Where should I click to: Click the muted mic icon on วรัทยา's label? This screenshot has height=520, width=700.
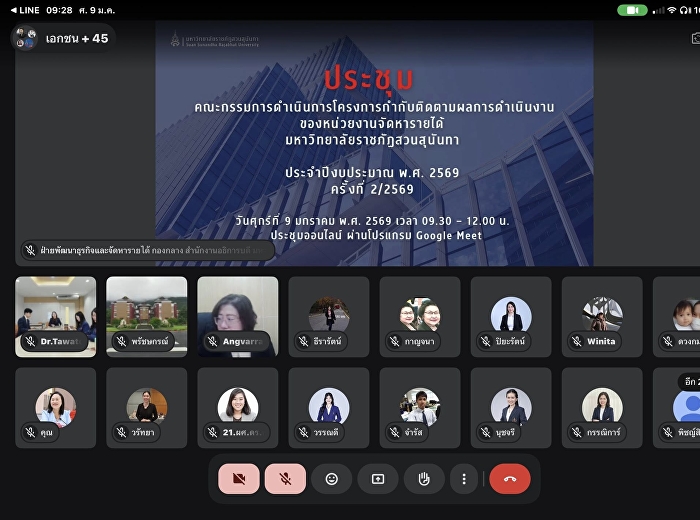tap(121, 432)
